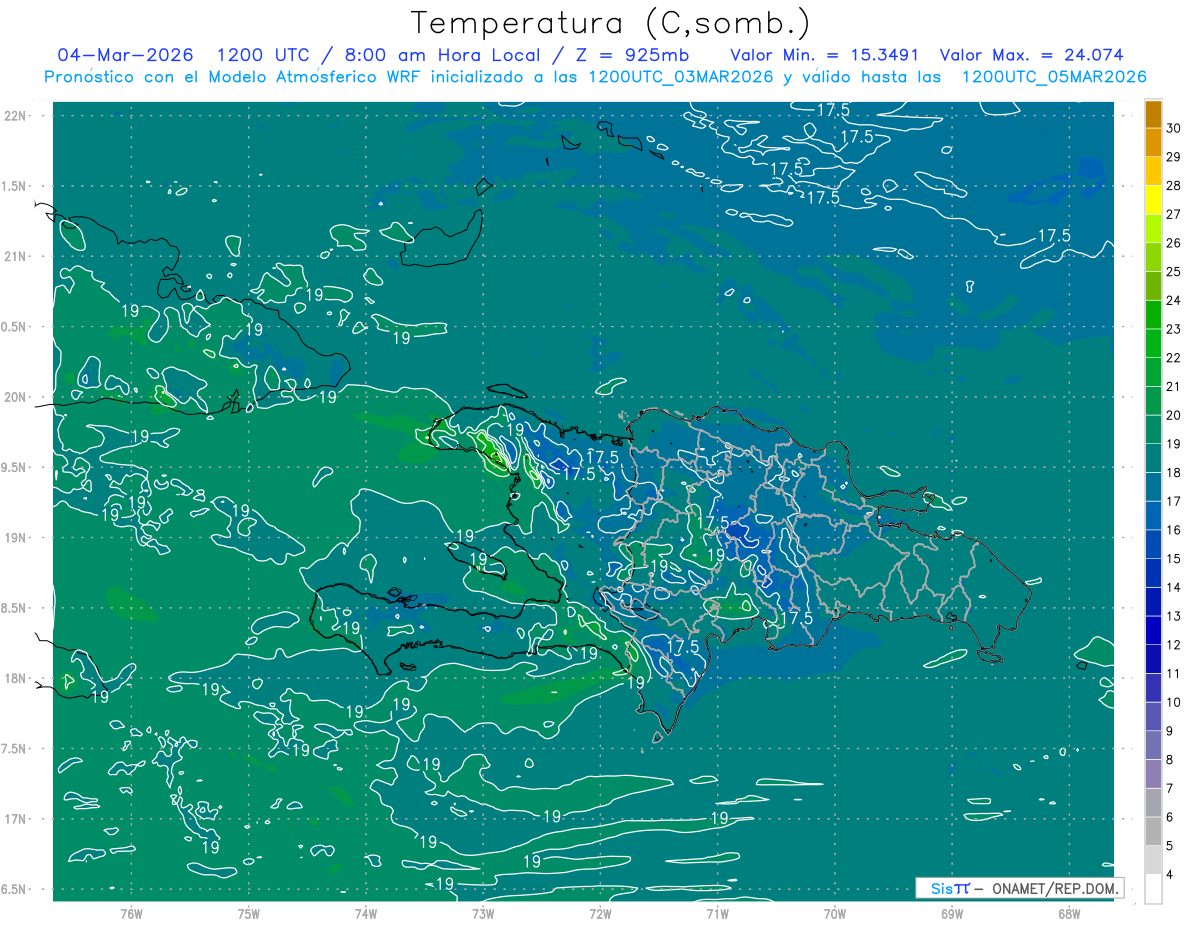Pick the lime swatch between 25 and 26
This screenshot has width=1200, height=927.
tap(1153, 258)
